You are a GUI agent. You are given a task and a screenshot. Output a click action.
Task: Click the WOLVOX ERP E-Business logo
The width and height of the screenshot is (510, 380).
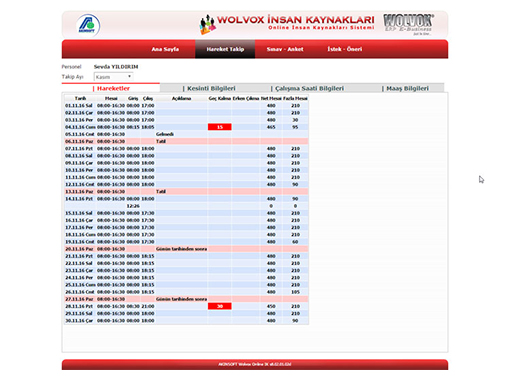(408, 24)
